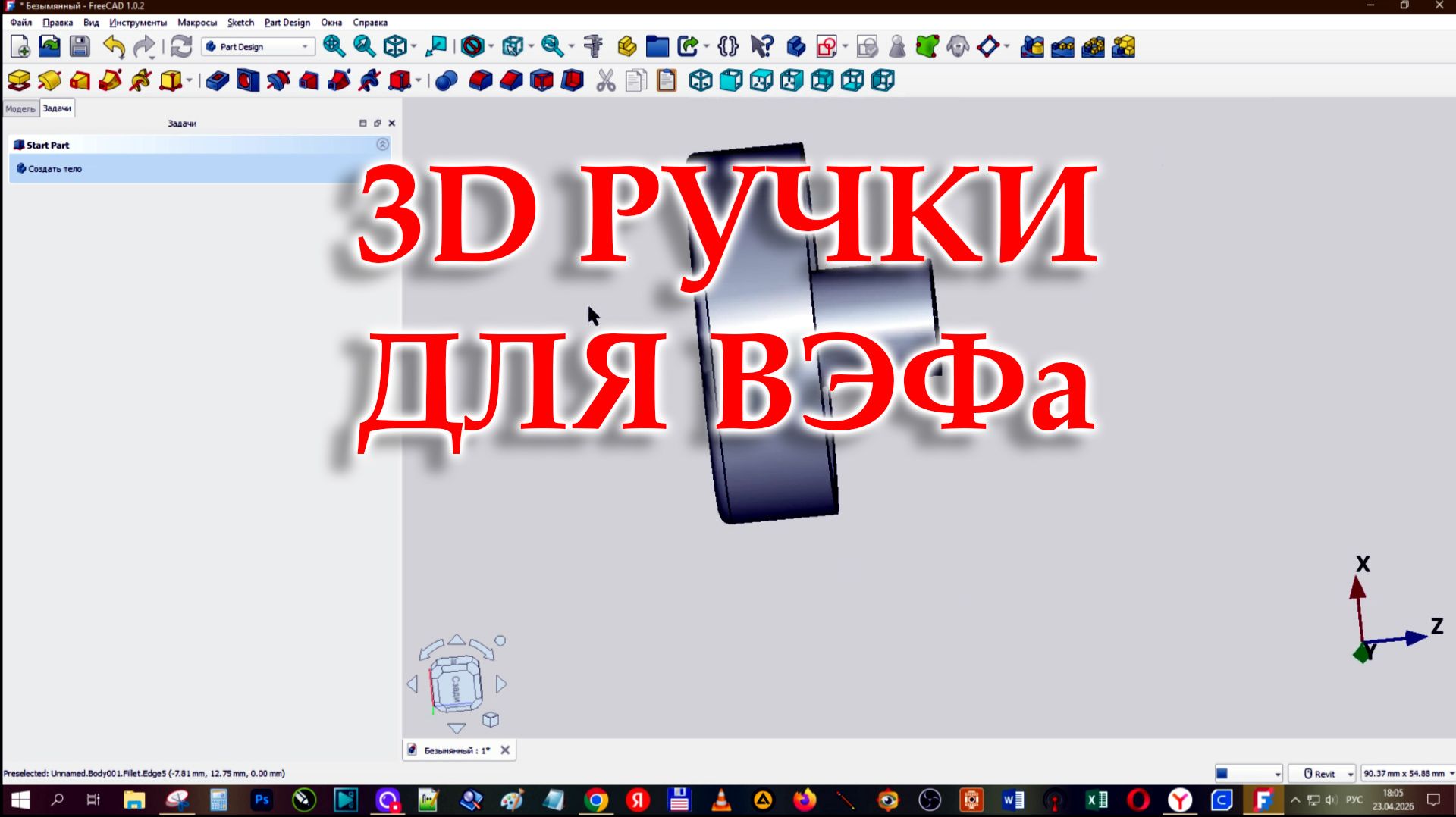Open the draw style dropdown arrow
Image resolution: width=1456 pixels, height=817 pixels.
491,47
